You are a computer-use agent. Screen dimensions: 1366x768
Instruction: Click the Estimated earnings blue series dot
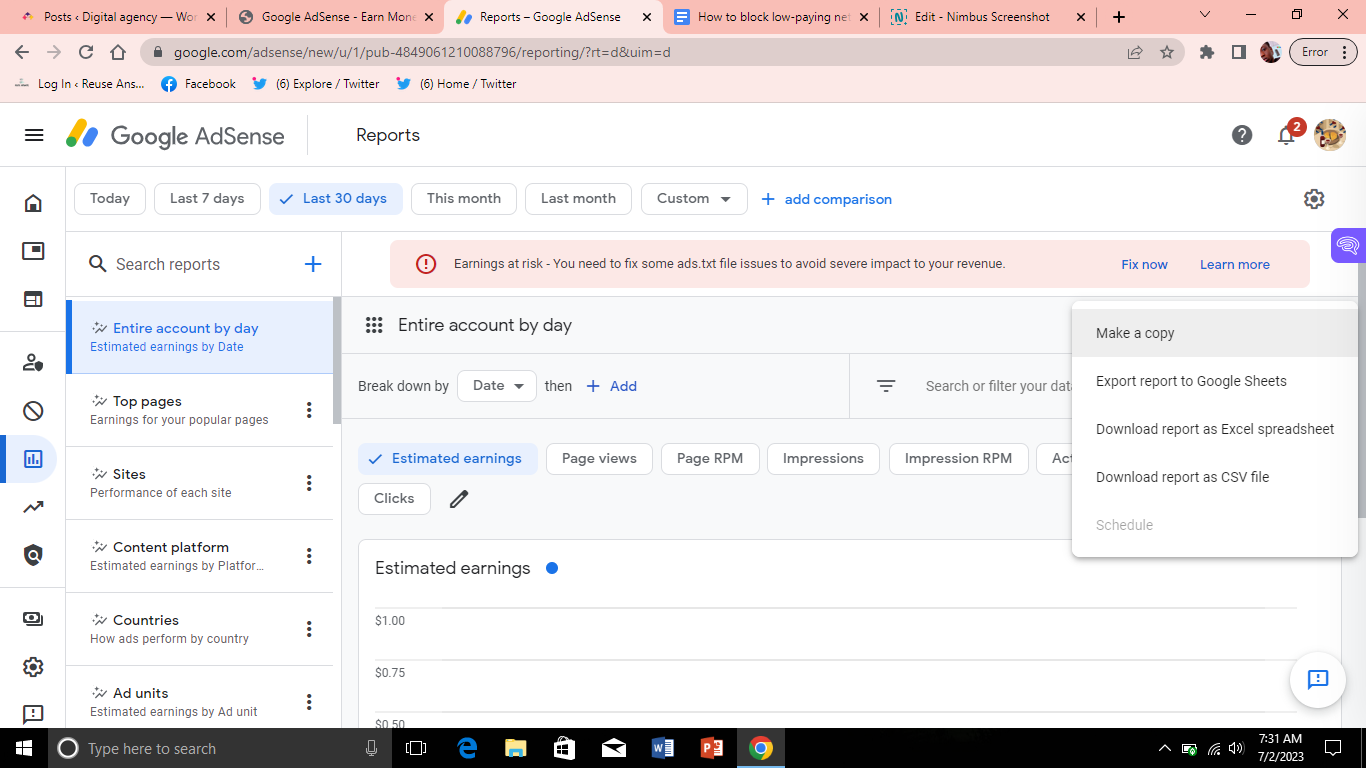(x=552, y=568)
